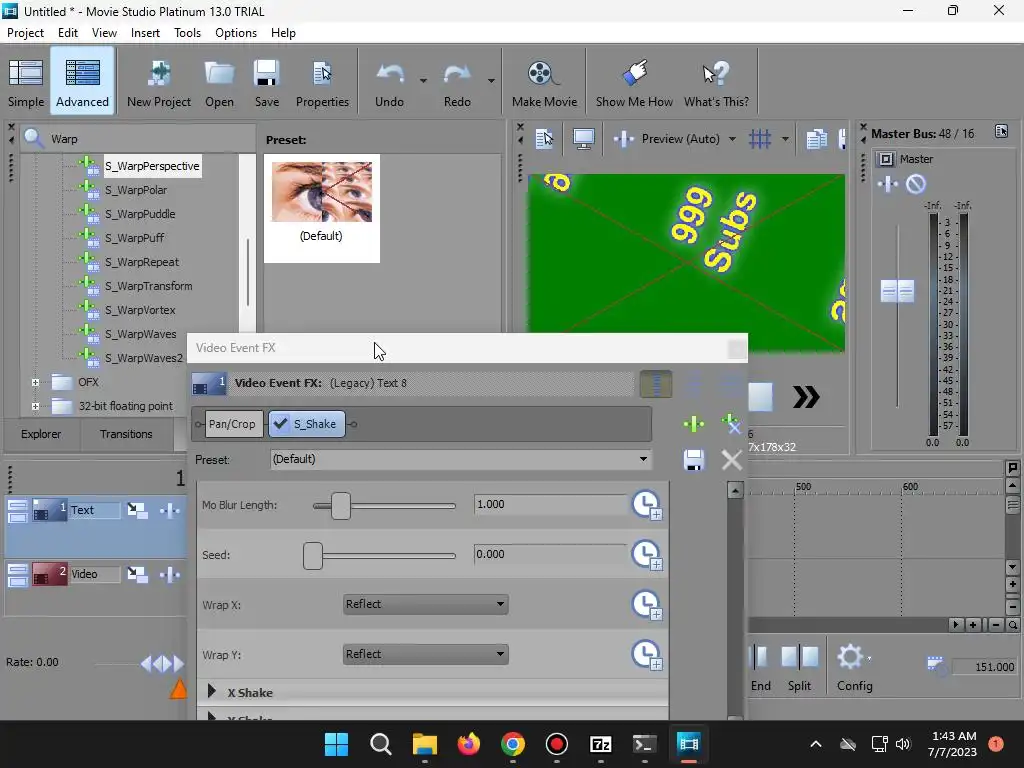The width and height of the screenshot is (1024, 768).
Task: Open the Undo history dropdown arrow
Action: point(423,81)
